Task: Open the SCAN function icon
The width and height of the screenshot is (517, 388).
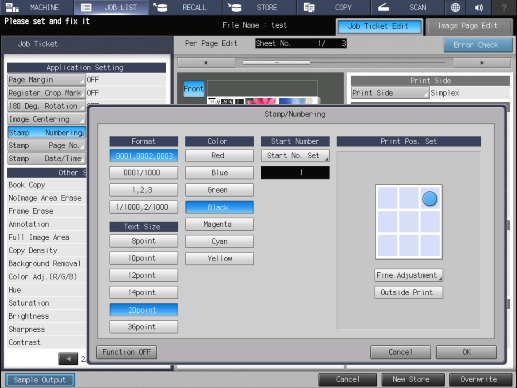Action: coord(383,7)
